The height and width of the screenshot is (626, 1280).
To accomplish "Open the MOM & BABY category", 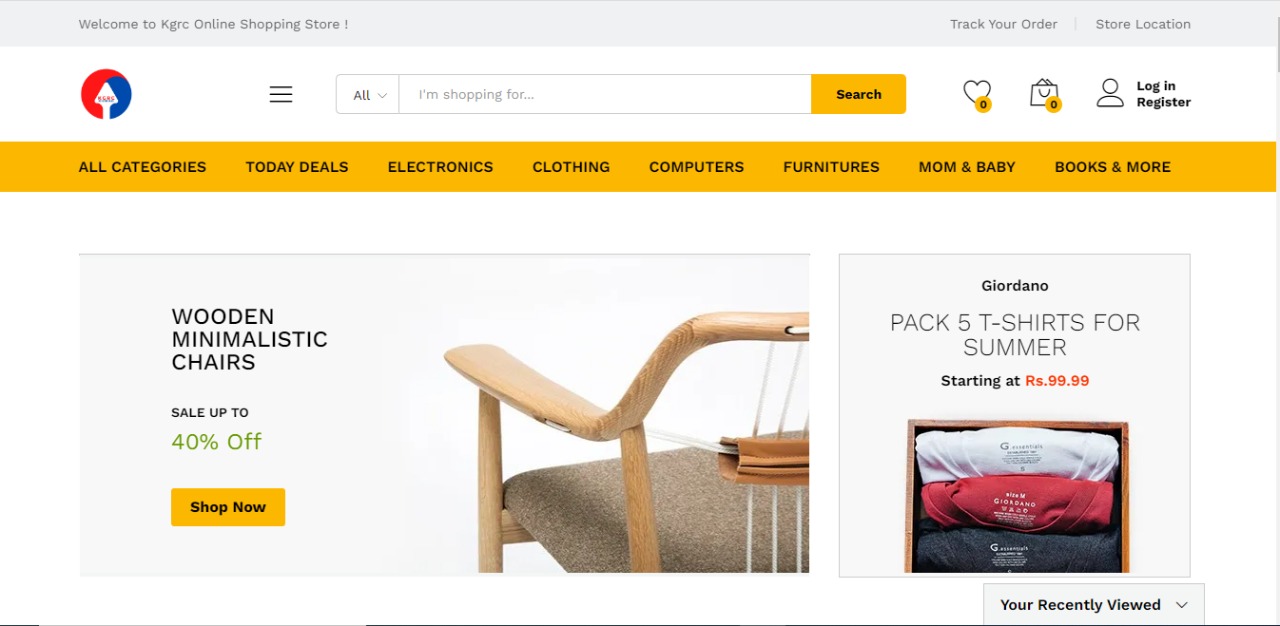I will [x=967, y=167].
